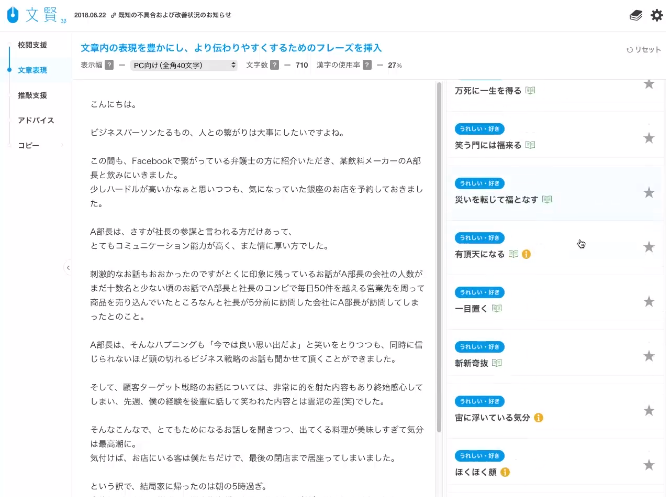Star the 有頂天になる phrase

pyautogui.click(x=649, y=247)
